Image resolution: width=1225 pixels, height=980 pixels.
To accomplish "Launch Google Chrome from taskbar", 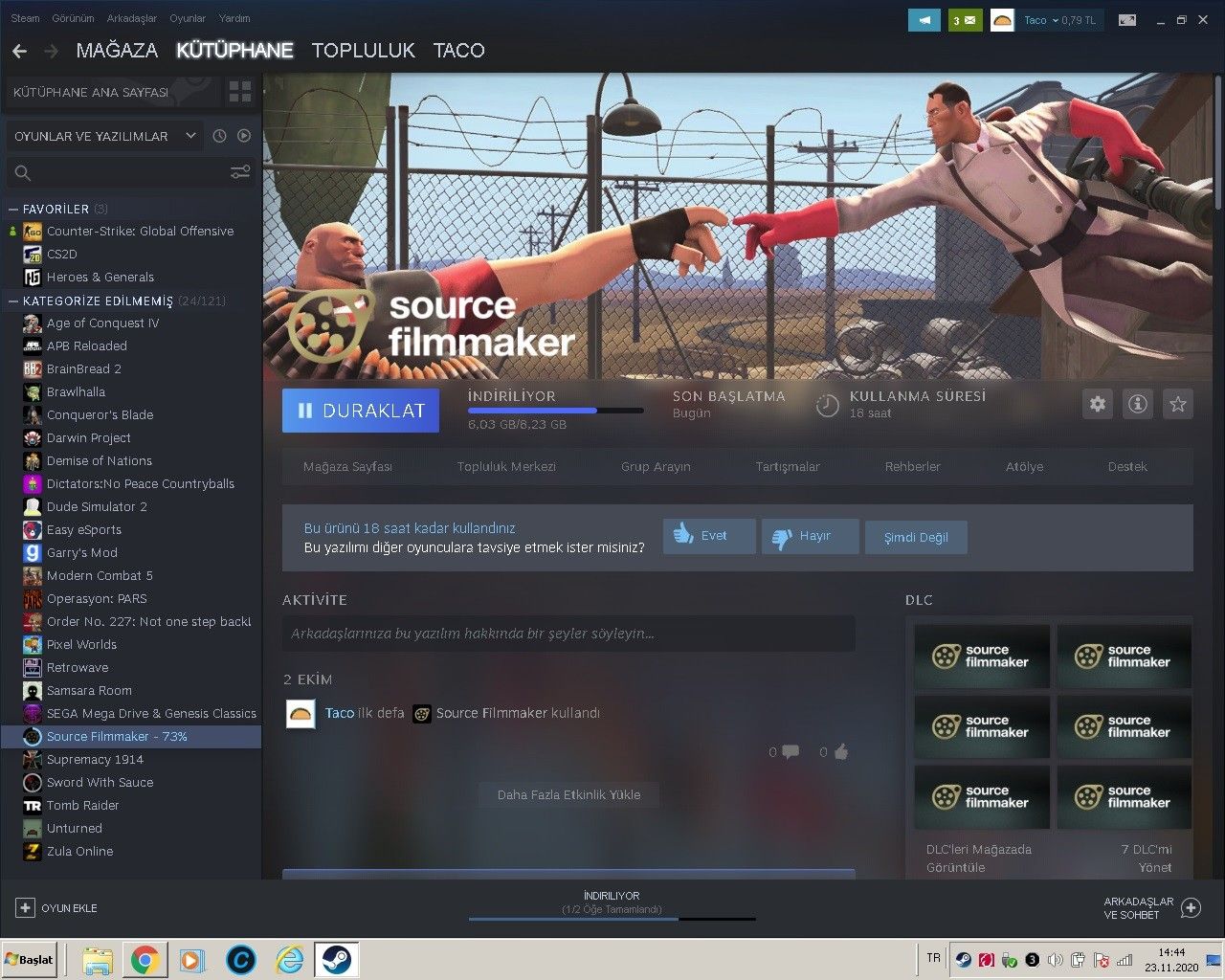I will point(145,959).
